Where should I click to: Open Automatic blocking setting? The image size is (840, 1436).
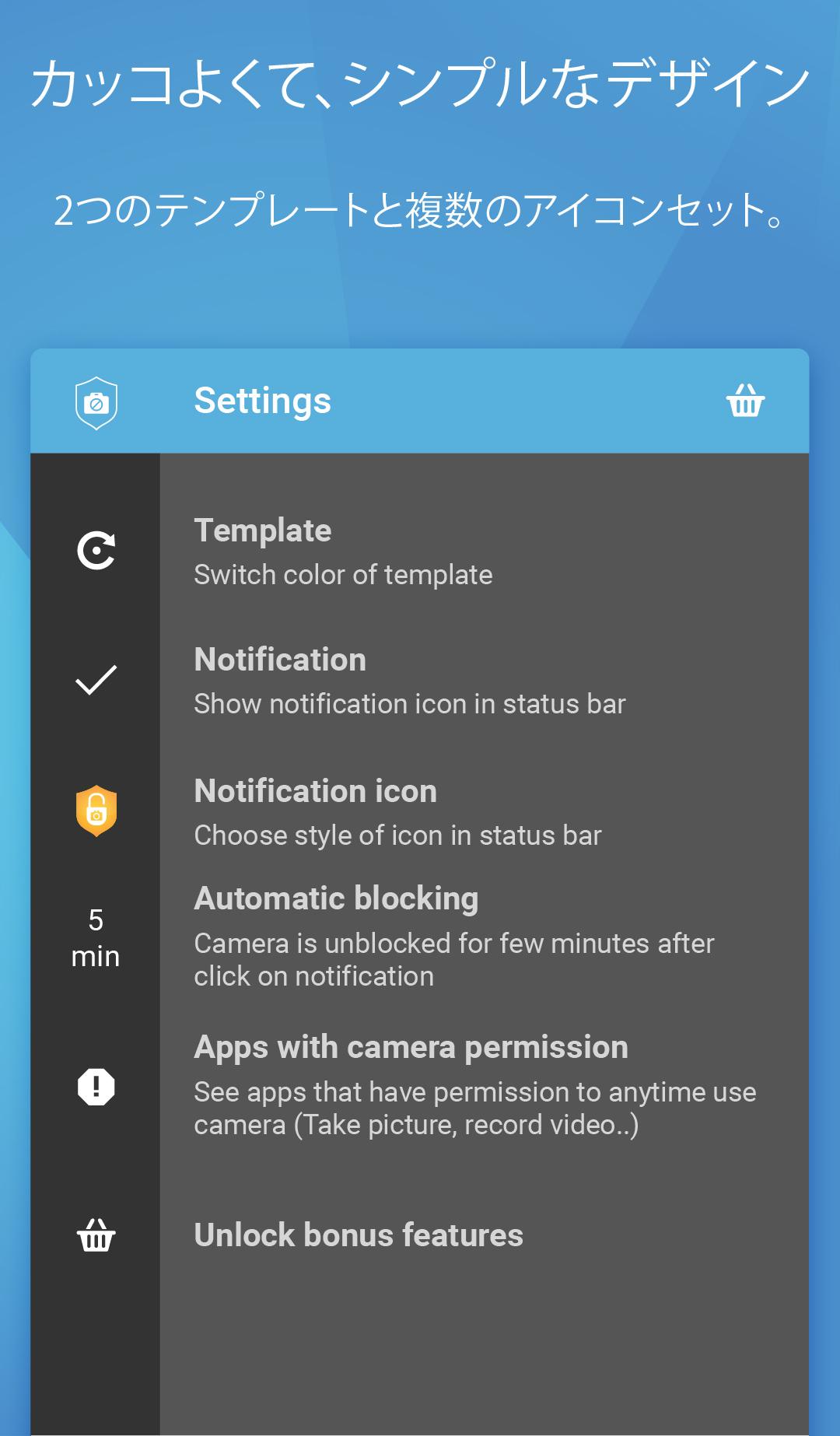(x=336, y=898)
